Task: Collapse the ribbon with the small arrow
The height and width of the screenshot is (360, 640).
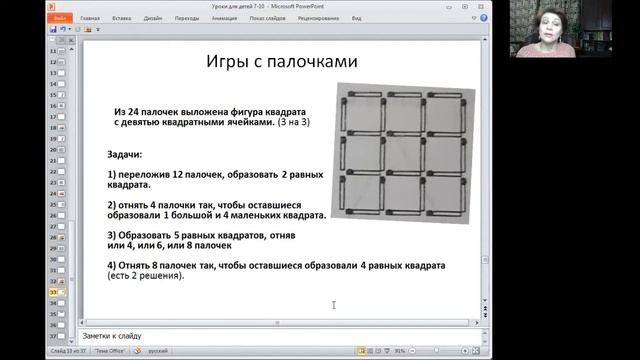Action: click(474, 18)
